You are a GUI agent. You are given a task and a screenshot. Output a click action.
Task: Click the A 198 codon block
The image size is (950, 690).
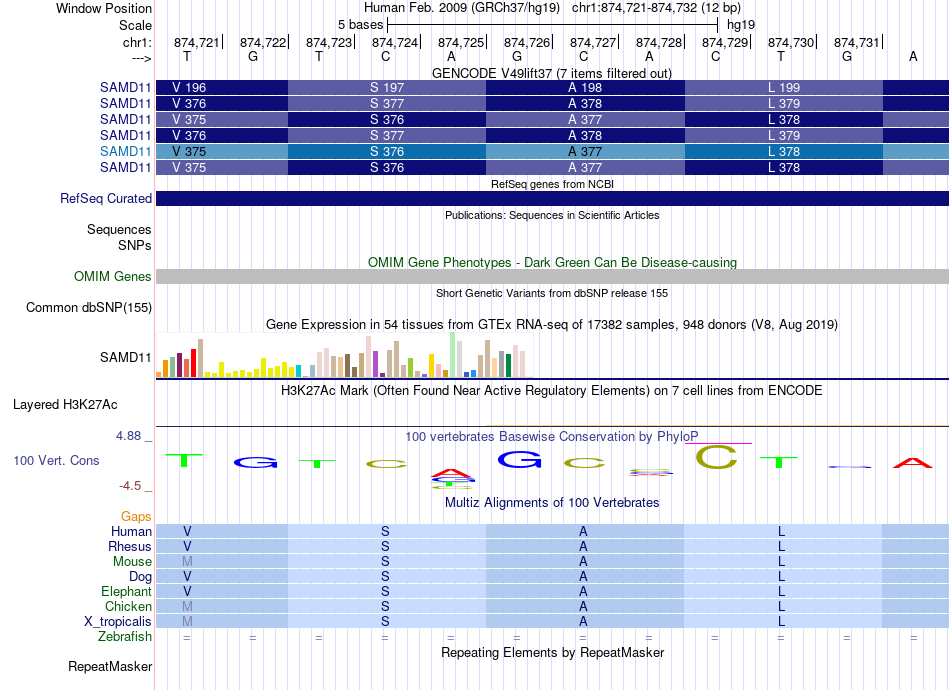[585, 87]
